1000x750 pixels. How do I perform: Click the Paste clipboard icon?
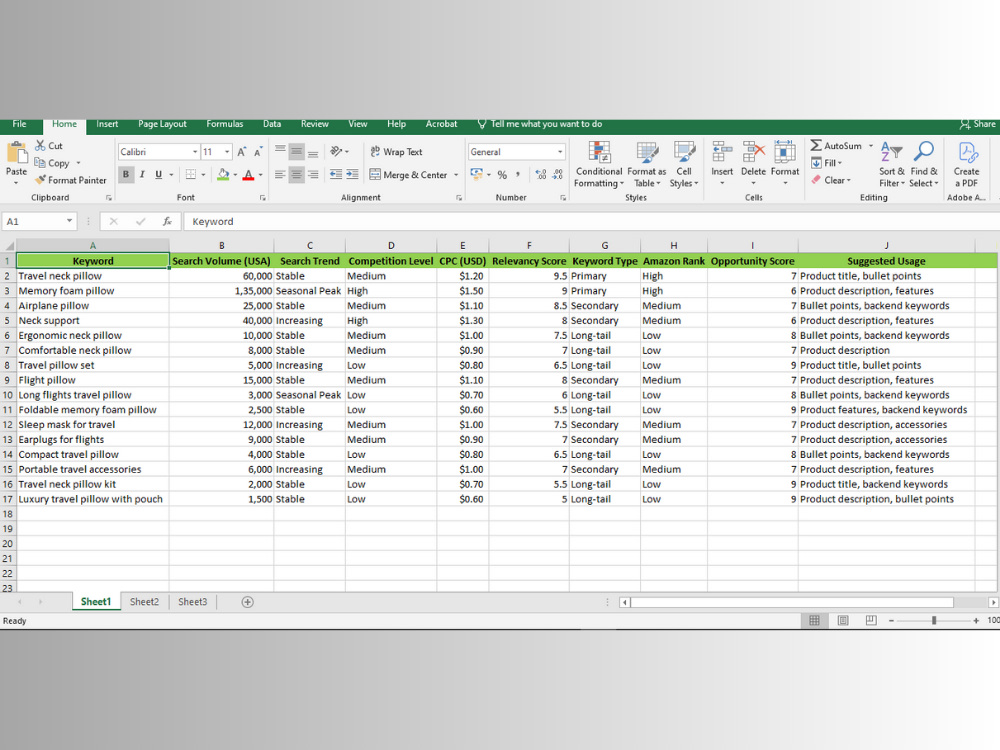pyautogui.click(x=17, y=154)
